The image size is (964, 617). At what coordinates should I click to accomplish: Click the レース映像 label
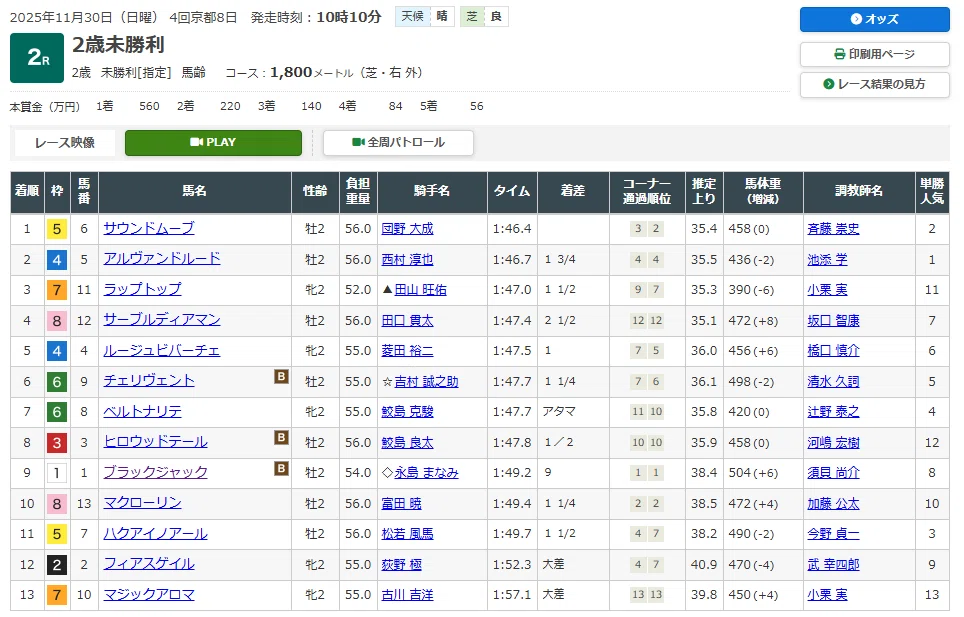(65, 143)
